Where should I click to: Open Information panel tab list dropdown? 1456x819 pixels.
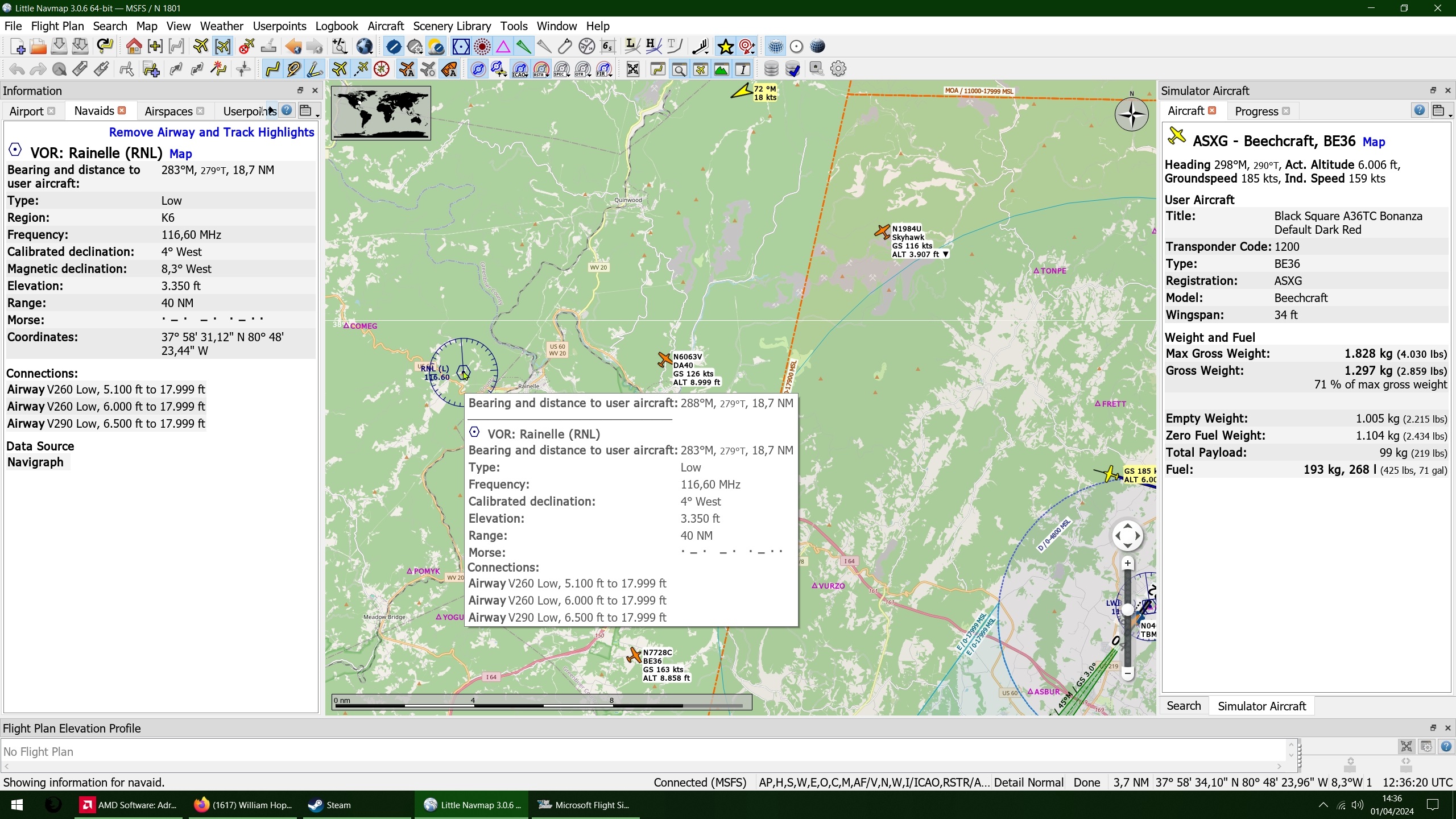pos(308,111)
